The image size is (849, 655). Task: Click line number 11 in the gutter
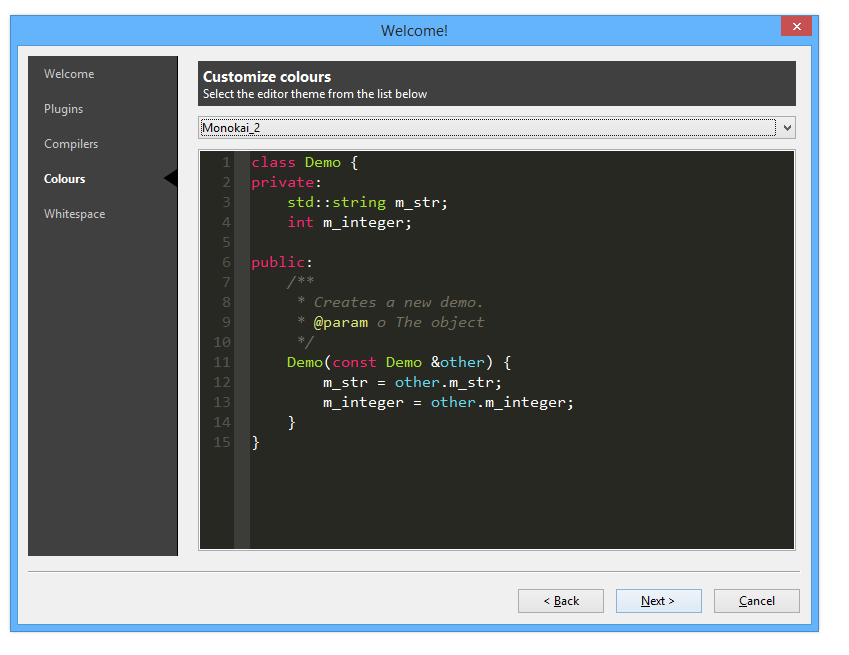[222, 362]
